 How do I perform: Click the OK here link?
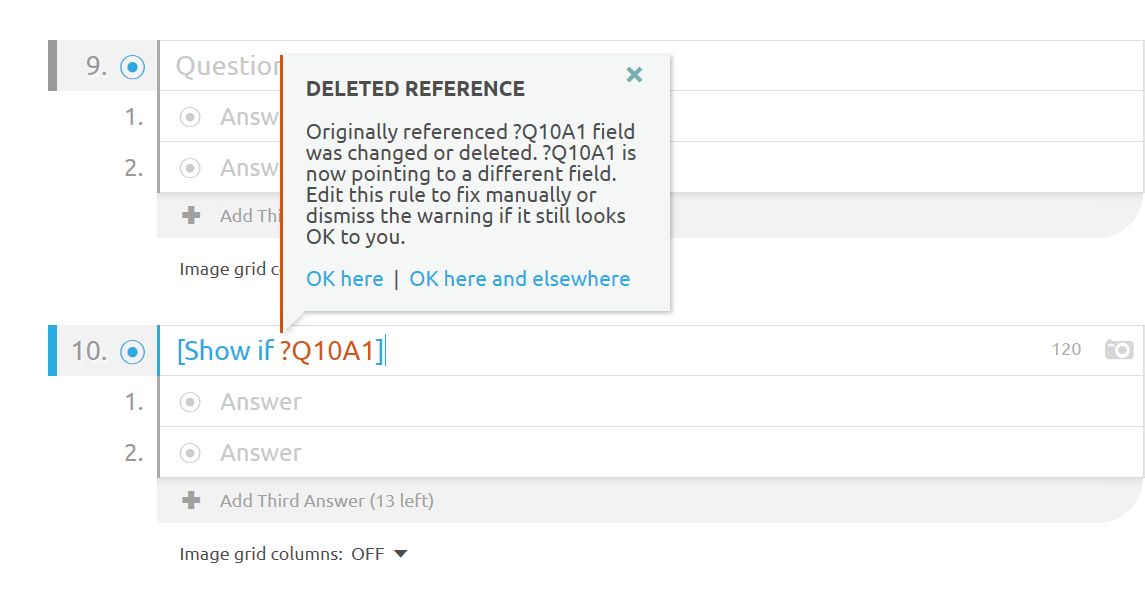coord(345,279)
